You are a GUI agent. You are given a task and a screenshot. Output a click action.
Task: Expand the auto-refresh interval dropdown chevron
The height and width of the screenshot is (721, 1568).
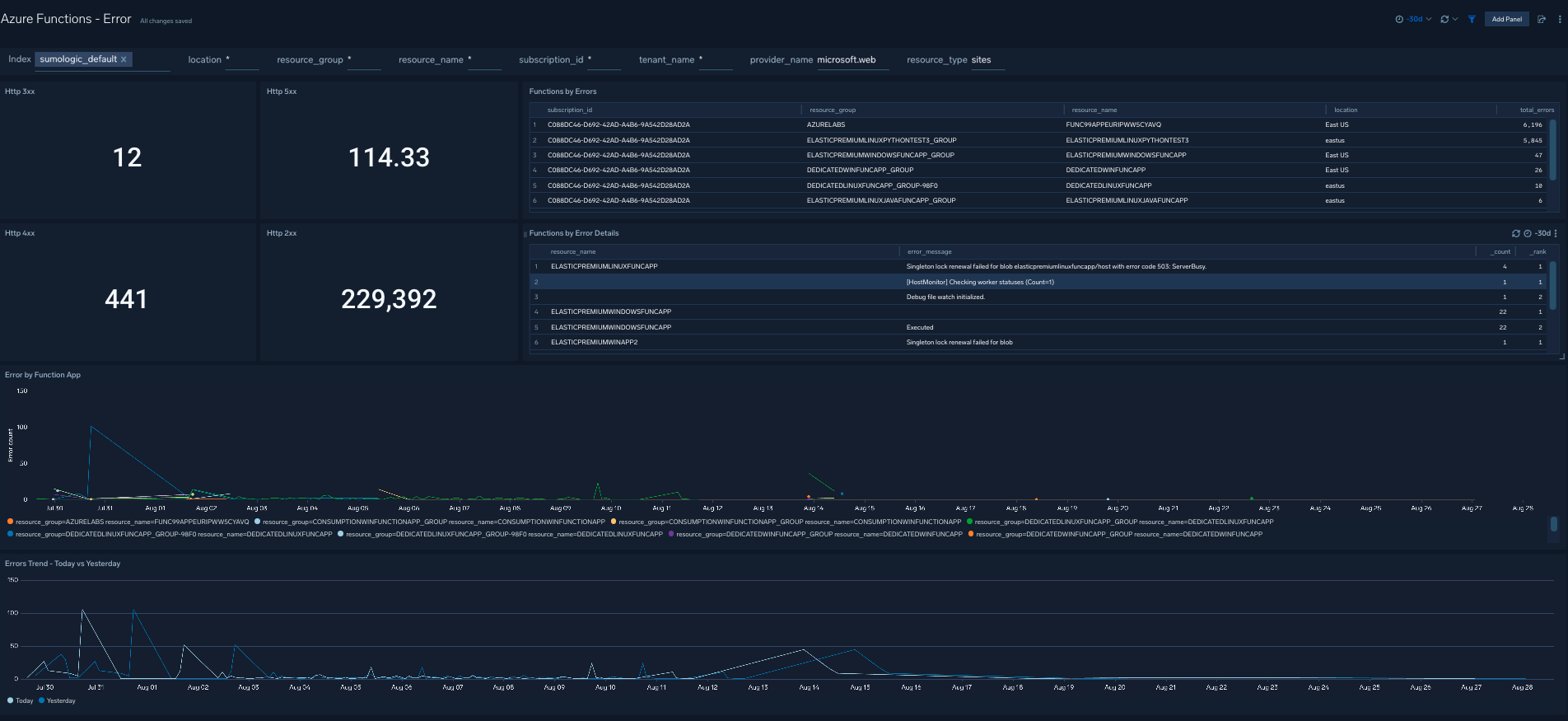tap(1455, 19)
